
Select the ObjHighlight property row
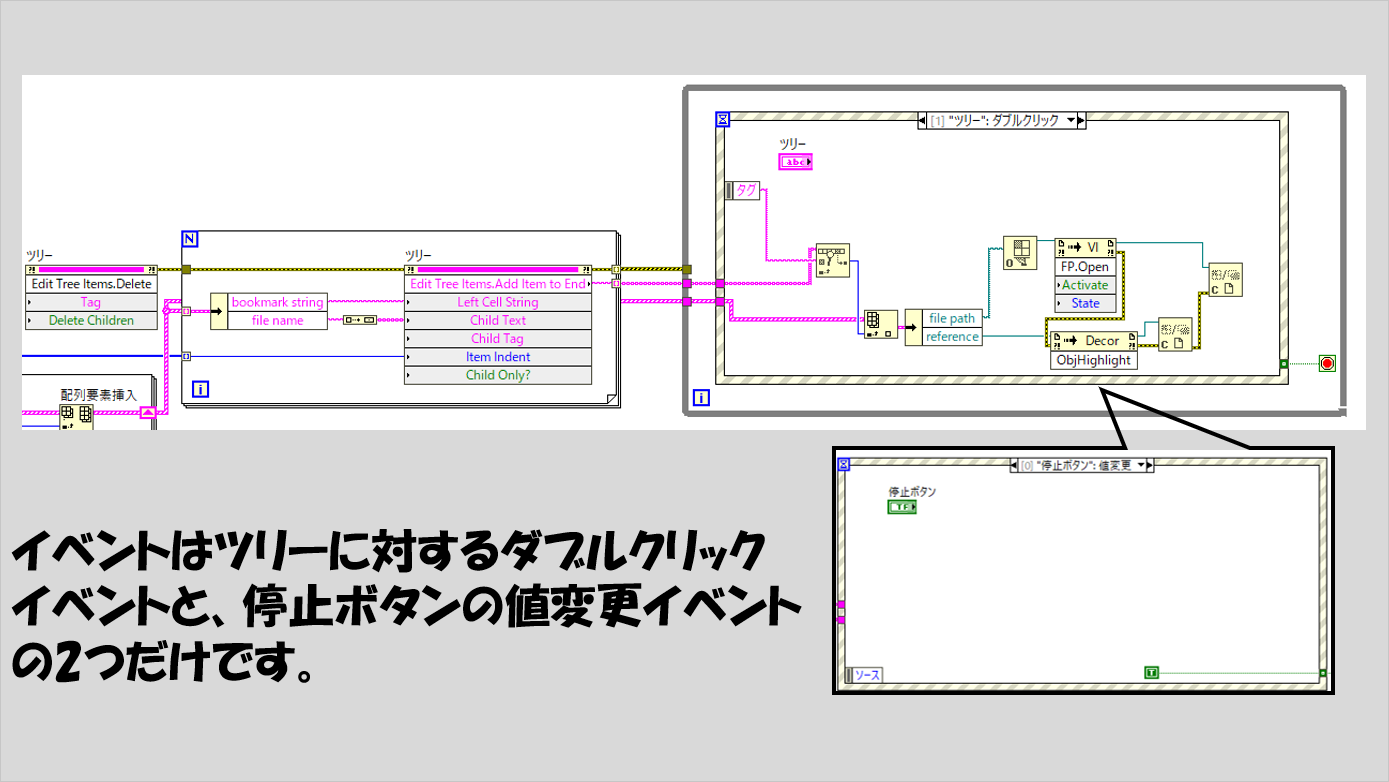pyautogui.click(x=1094, y=360)
